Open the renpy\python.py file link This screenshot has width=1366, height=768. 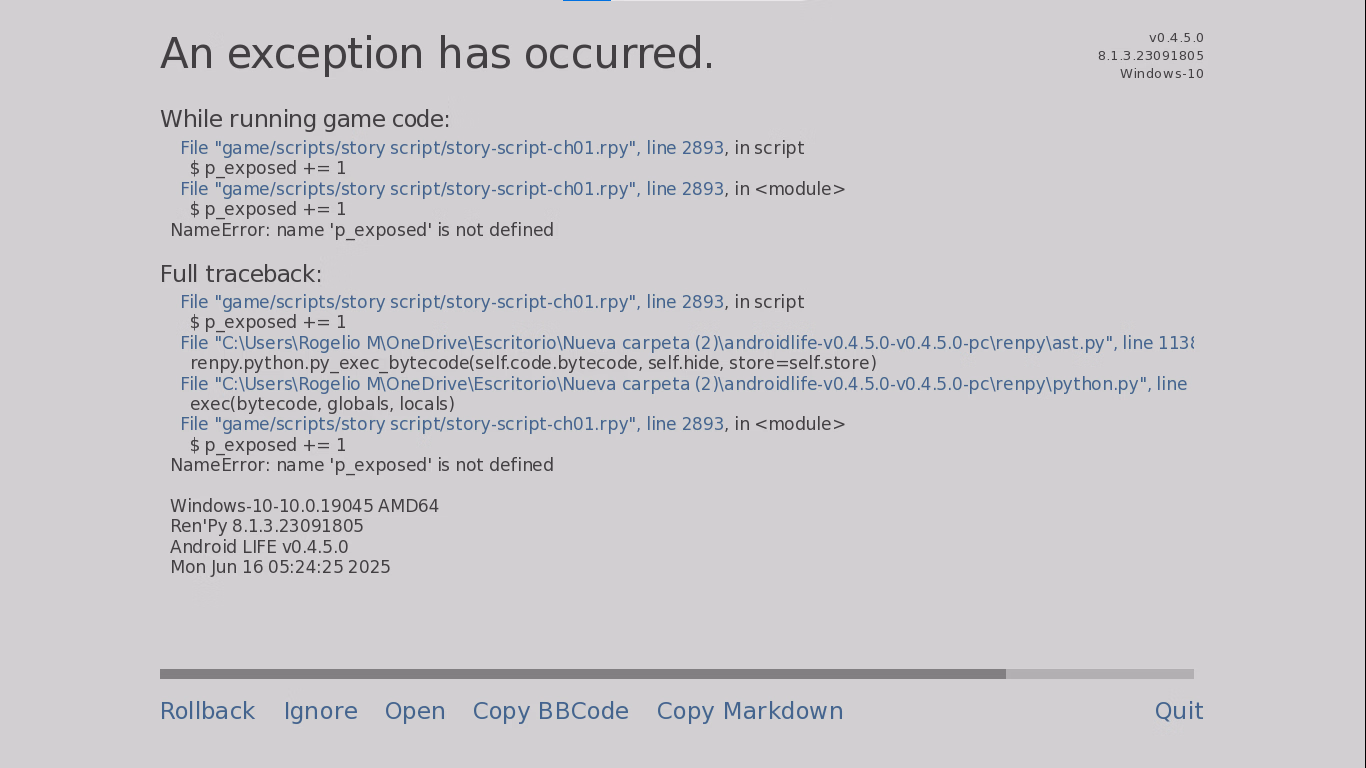(683, 384)
